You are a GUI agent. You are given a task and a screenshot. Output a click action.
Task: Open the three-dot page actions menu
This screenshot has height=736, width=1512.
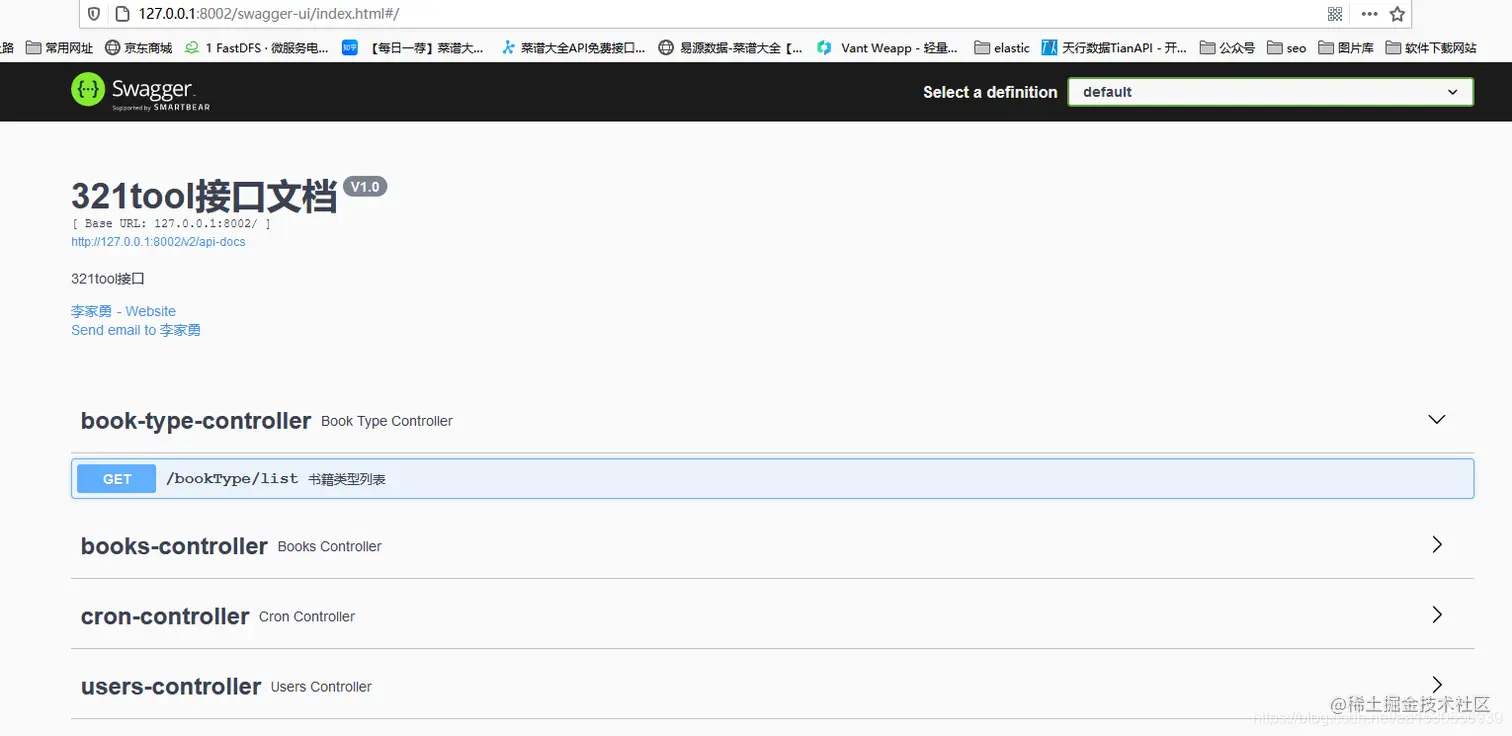[x=1369, y=14]
